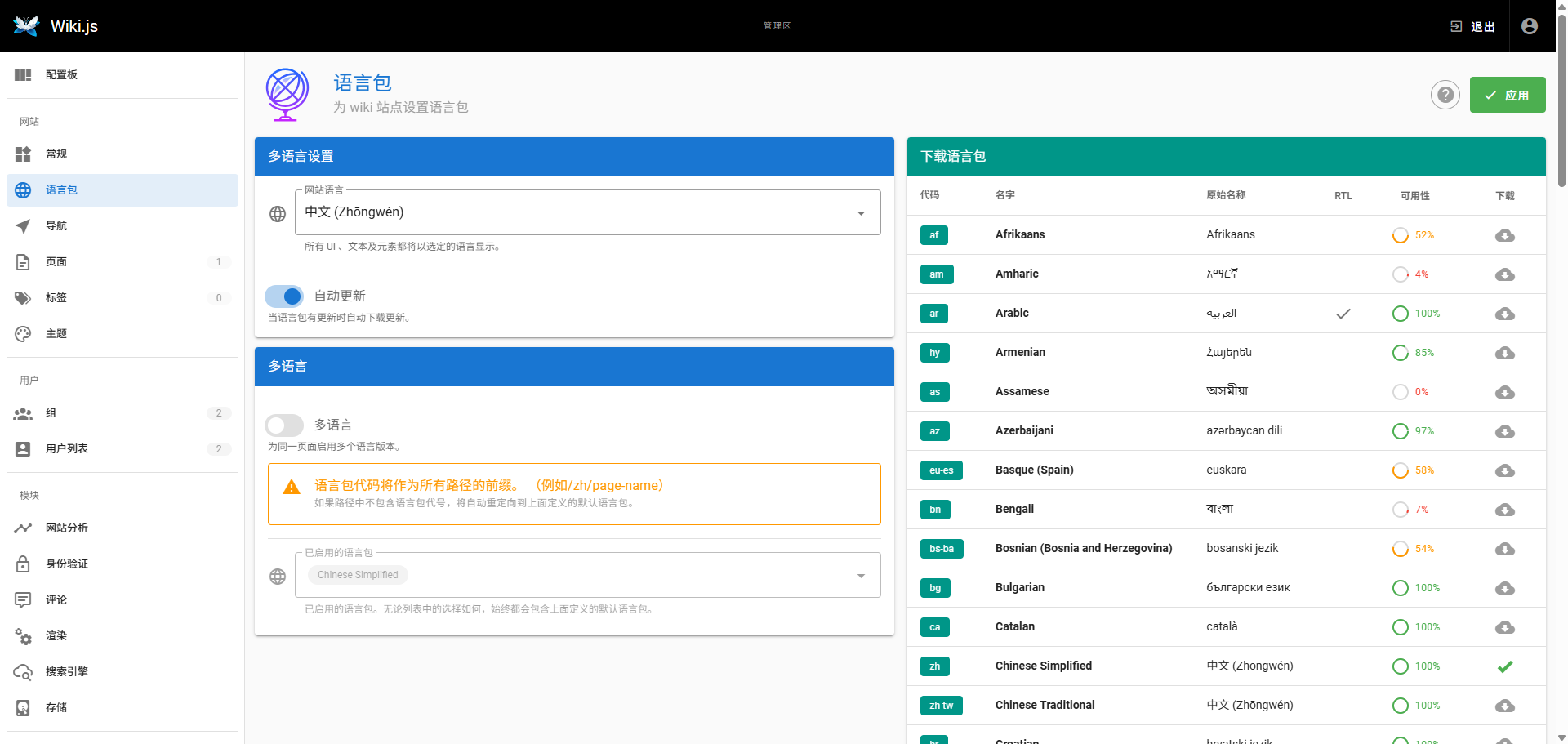The height and width of the screenshot is (744, 1568).
Task: Click the 可用性 column header
Action: pyautogui.click(x=1414, y=196)
